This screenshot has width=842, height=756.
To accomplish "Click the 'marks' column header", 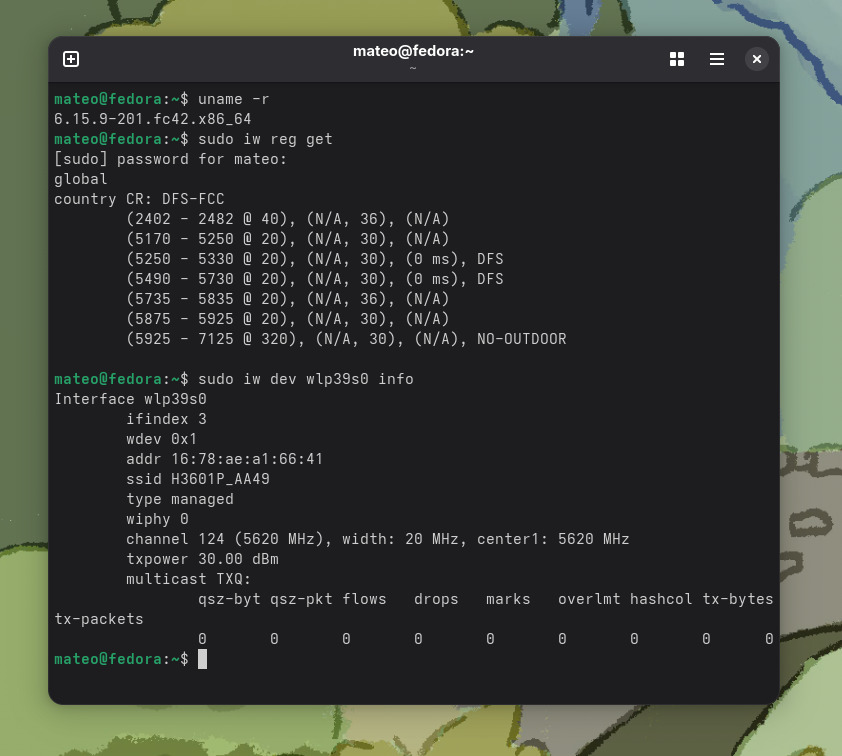I will 508,599.
